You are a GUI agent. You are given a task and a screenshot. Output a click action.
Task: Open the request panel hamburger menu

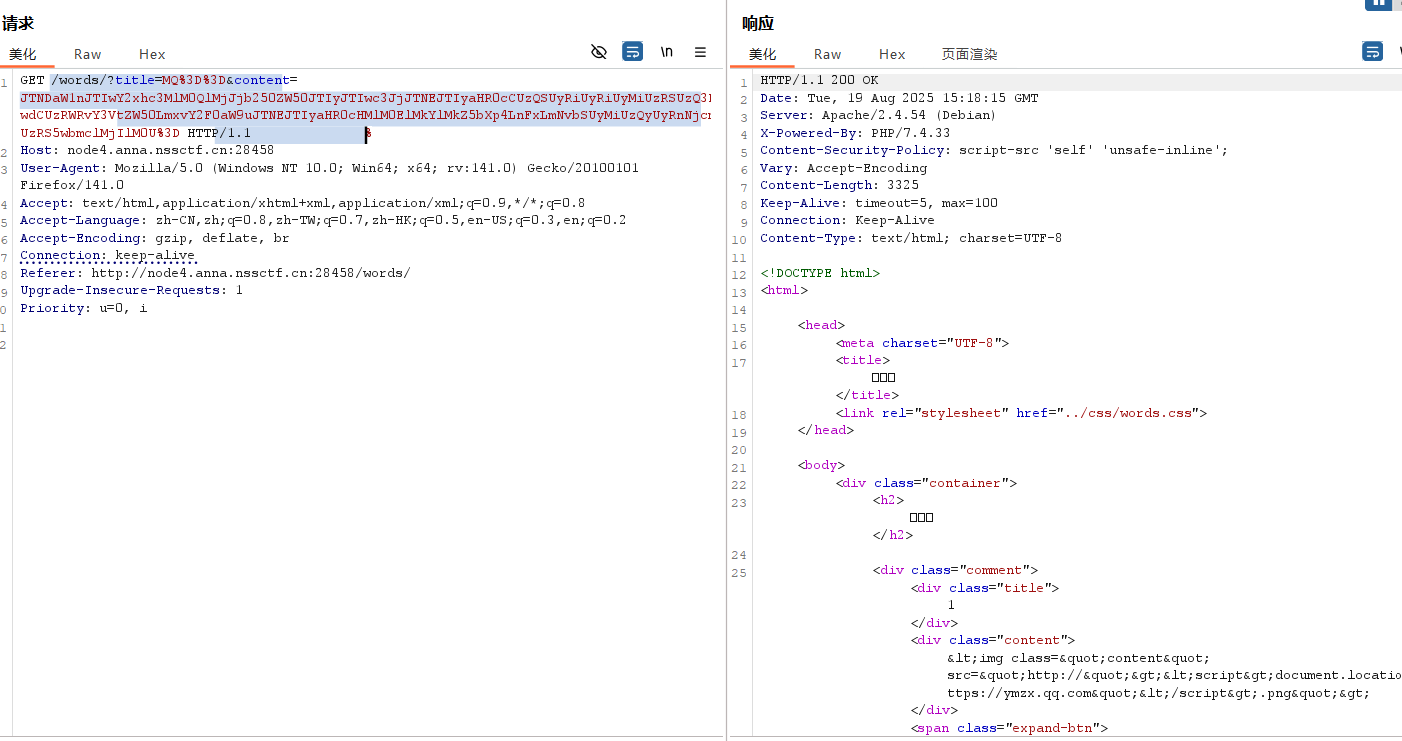pyautogui.click(x=700, y=52)
